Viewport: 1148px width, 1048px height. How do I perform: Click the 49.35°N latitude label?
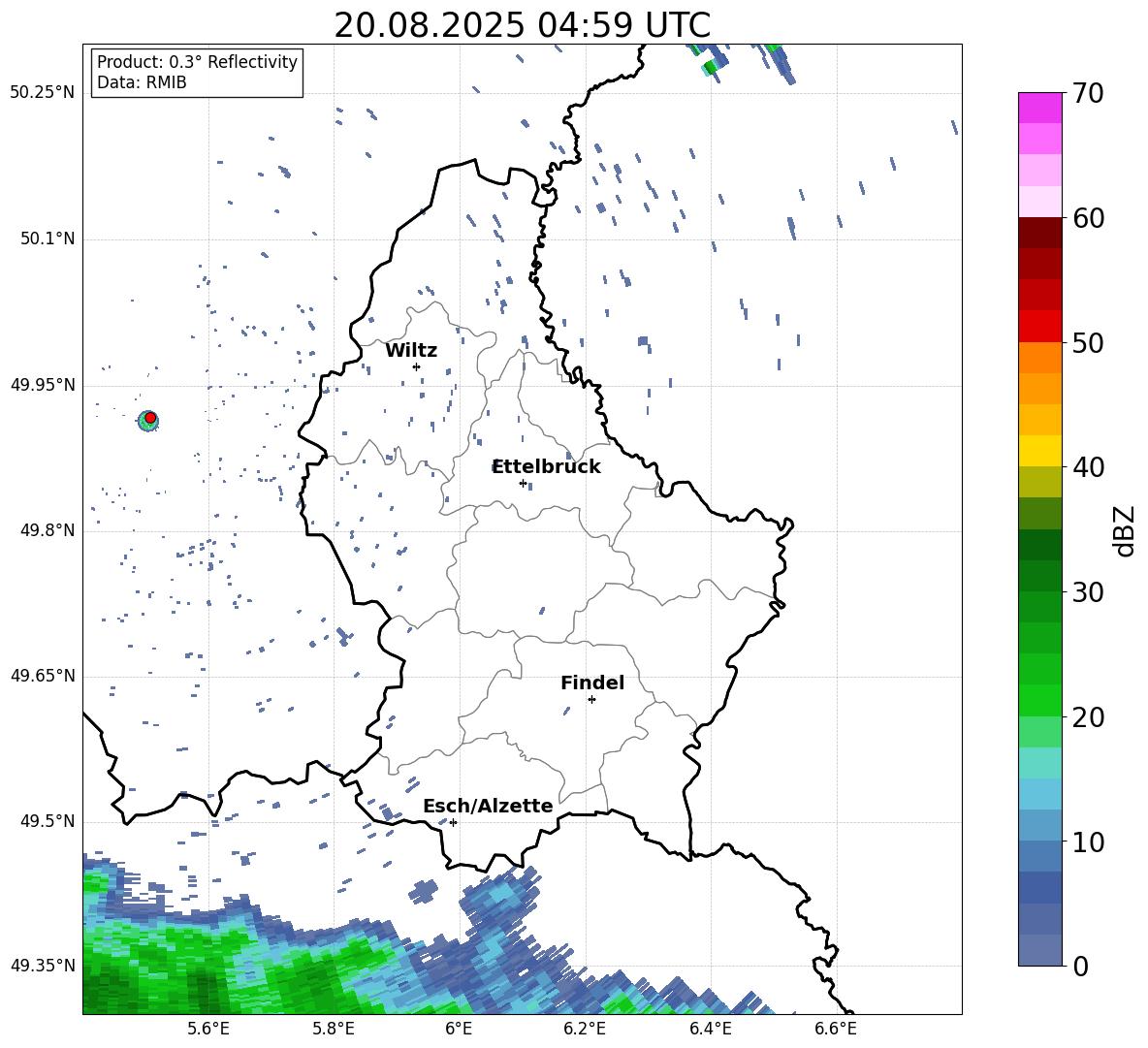click(x=43, y=966)
